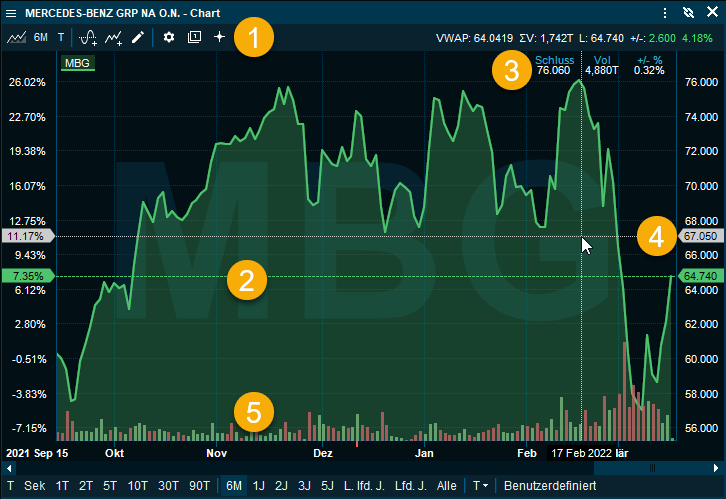Image resolution: width=726 pixels, height=499 pixels.
Task: Open the add indicator icon
Action: tap(88, 37)
